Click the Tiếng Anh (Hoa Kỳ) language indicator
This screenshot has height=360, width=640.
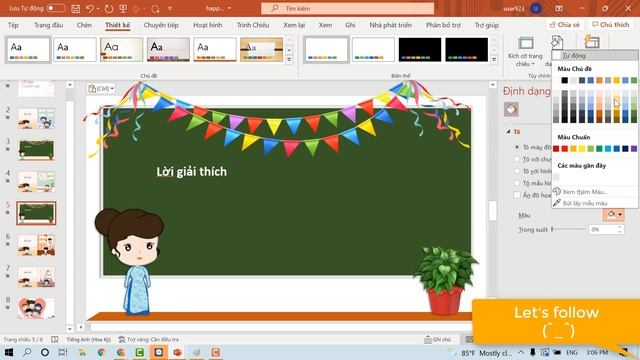tap(88, 340)
